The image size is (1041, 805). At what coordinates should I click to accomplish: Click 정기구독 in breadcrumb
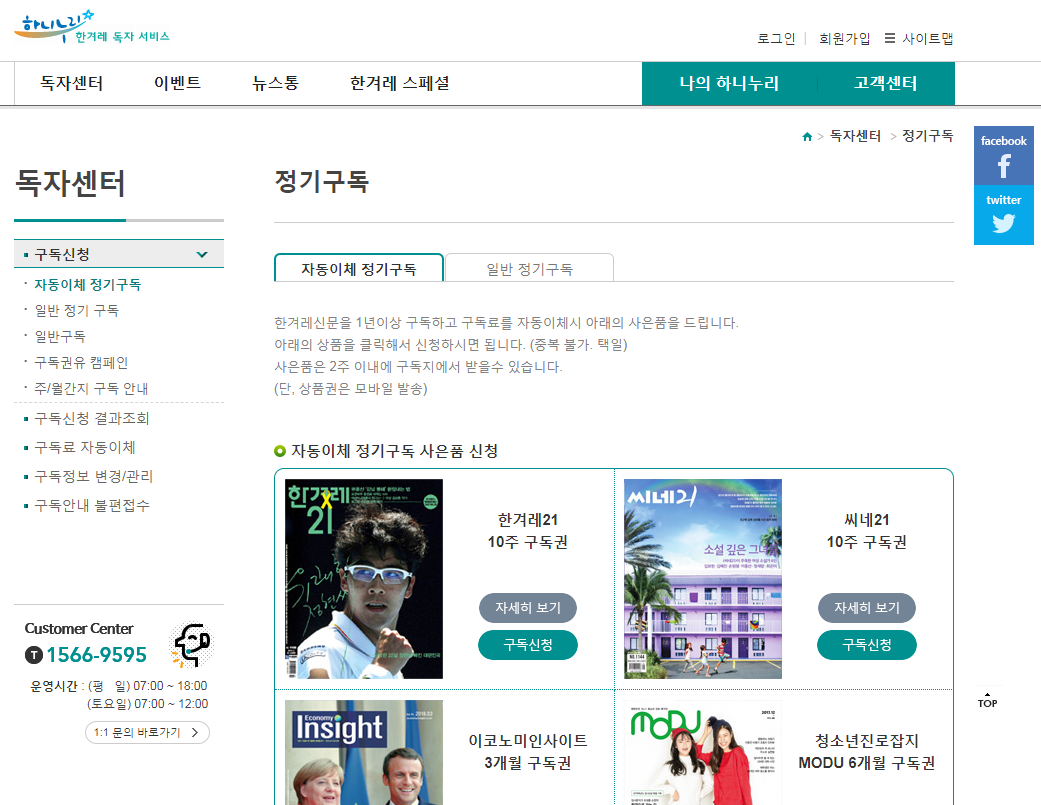click(x=927, y=136)
